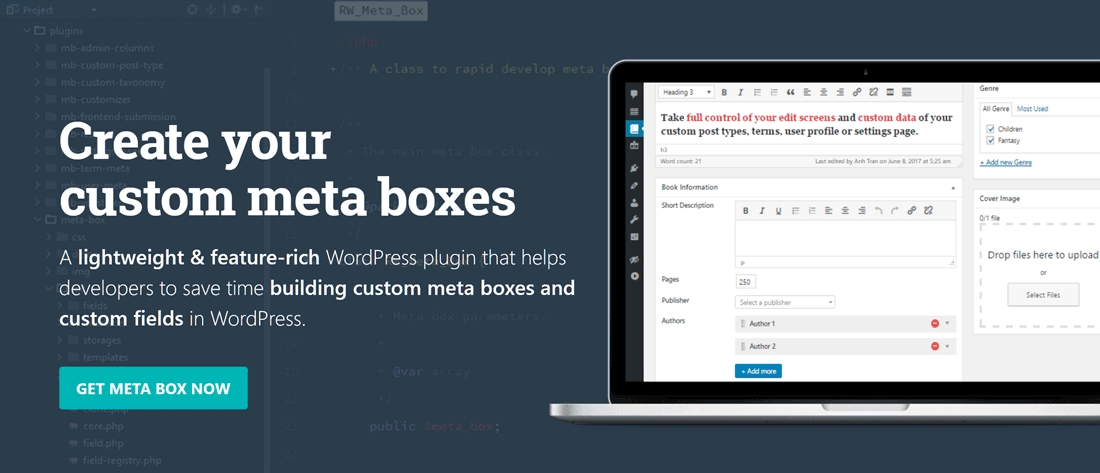1100x473 pixels.
Task: Collapse the Book Information meta box
Action: (952, 187)
